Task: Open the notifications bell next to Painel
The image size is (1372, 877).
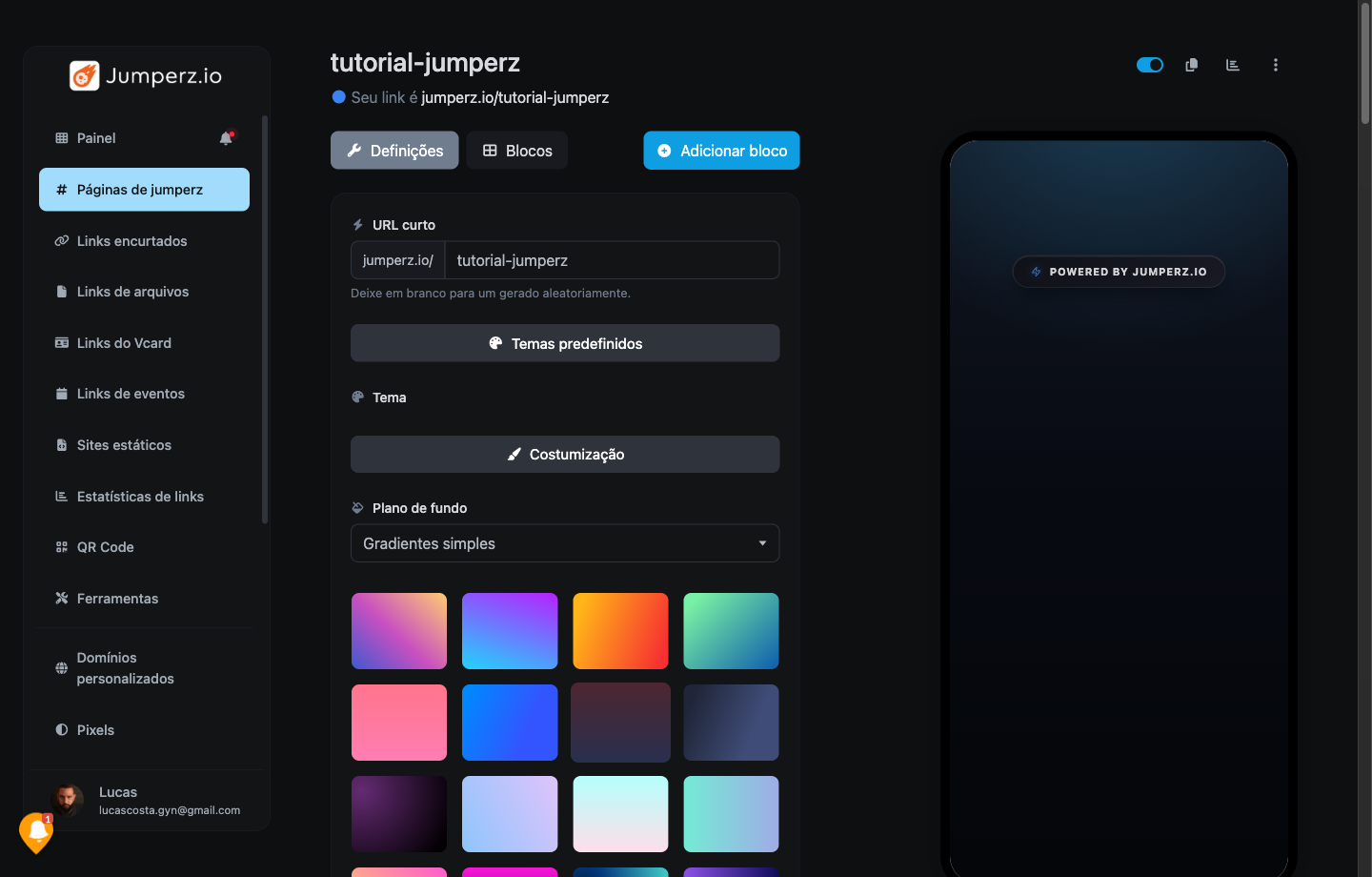Action: pyautogui.click(x=226, y=138)
